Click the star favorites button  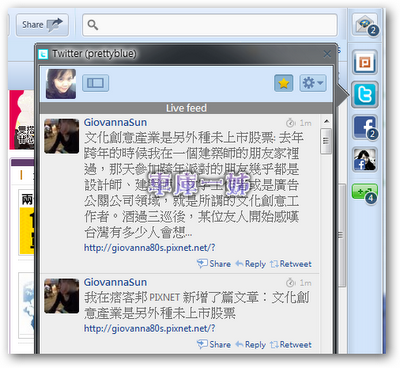pos(284,83)
